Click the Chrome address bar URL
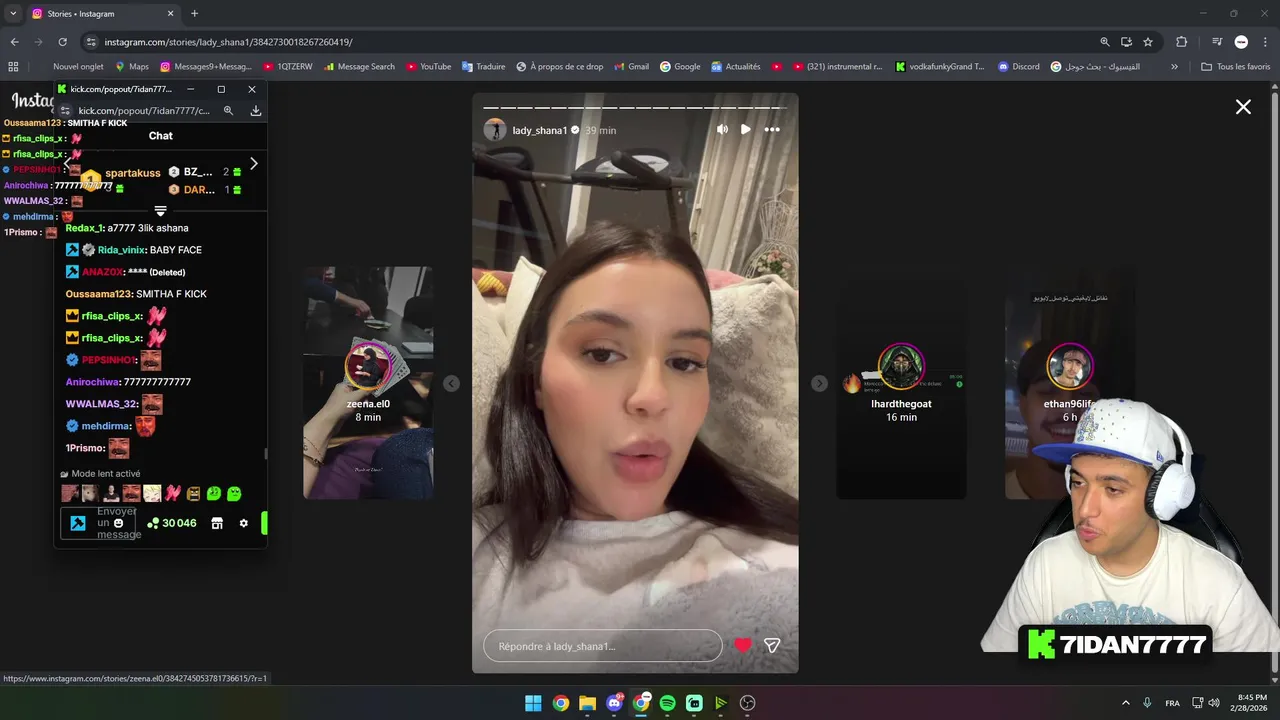Image resolution: width=1280 pixels, height=720 pixels. pyautogui.click(x=228, y=42)
